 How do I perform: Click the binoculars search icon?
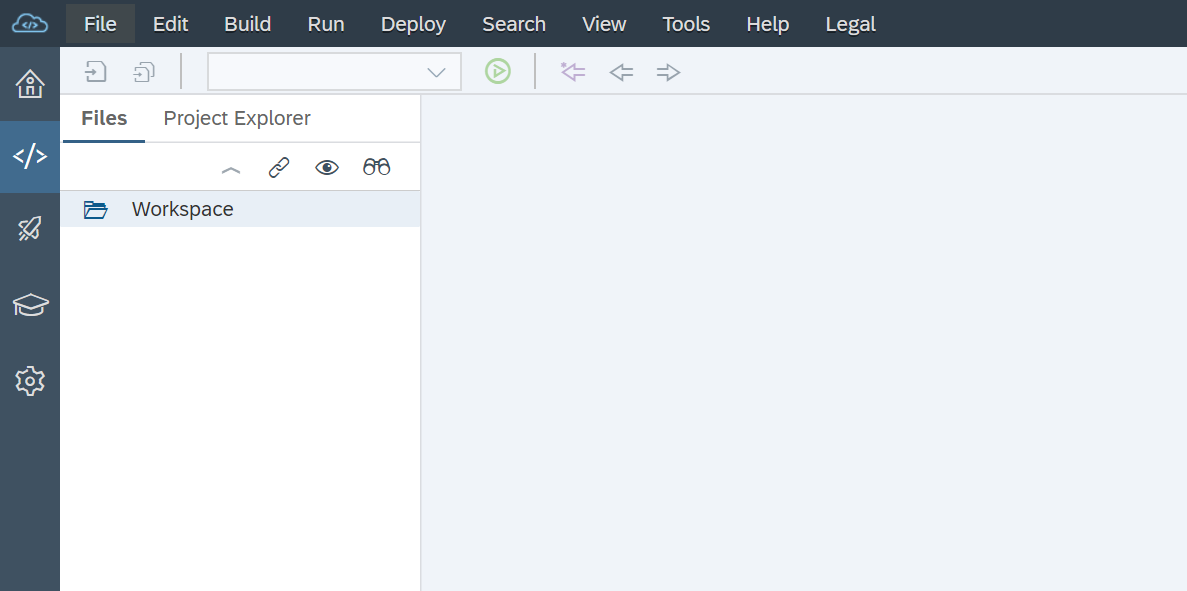[376, 167]
